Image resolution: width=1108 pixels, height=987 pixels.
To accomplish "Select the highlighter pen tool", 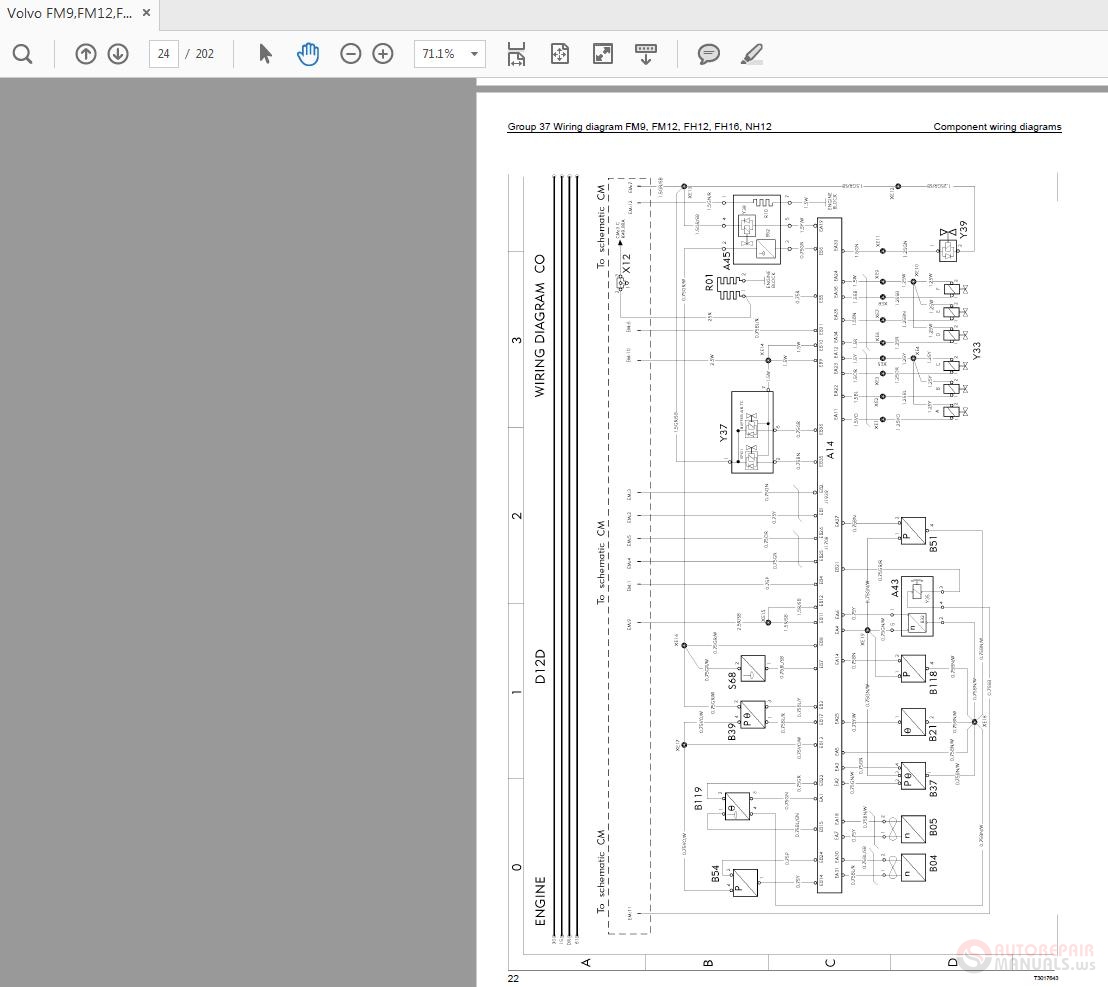I will [x=751, y=54].
